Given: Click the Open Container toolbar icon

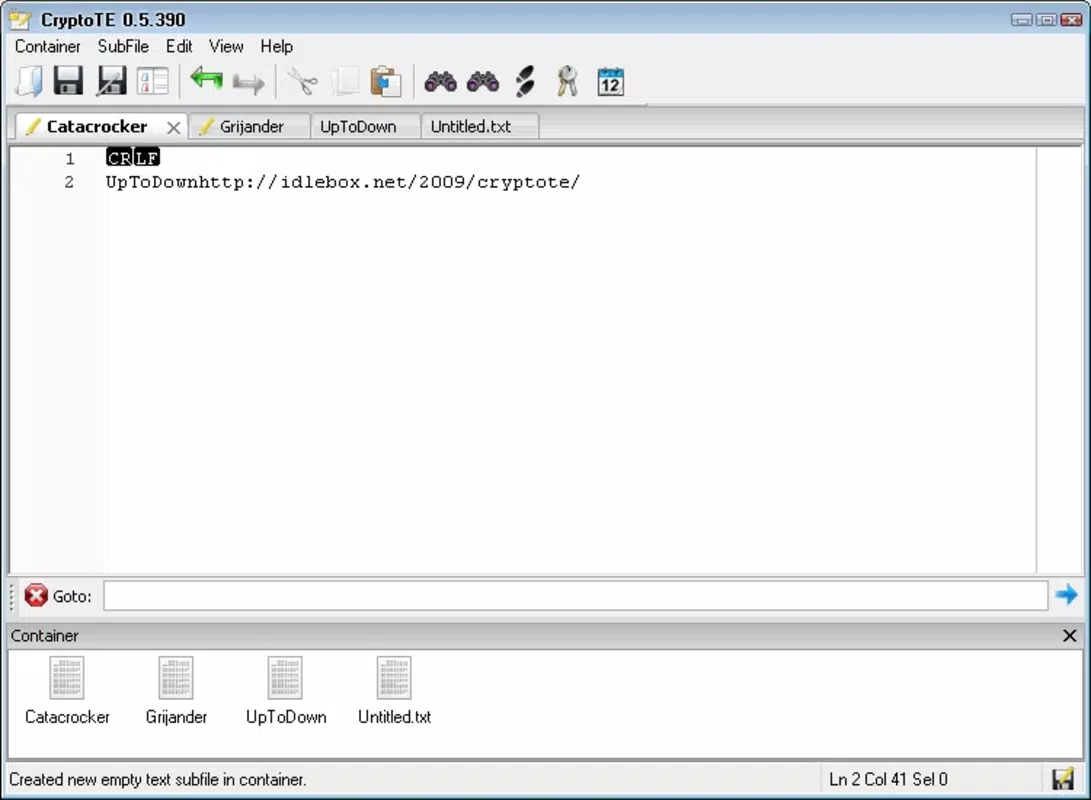Looking at the screenshot, I should coord(29,81).
